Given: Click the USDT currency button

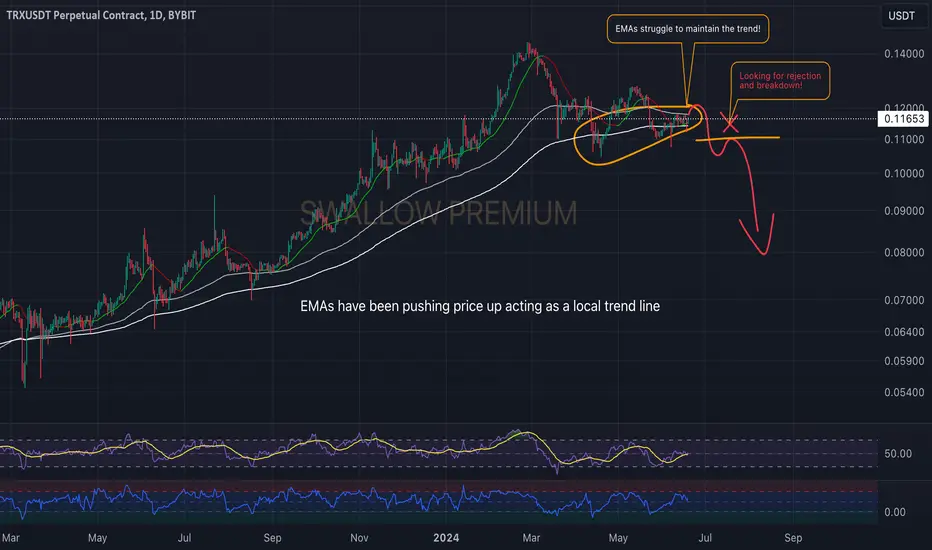Looking at the screenshot, I should (x=901, y=16).
